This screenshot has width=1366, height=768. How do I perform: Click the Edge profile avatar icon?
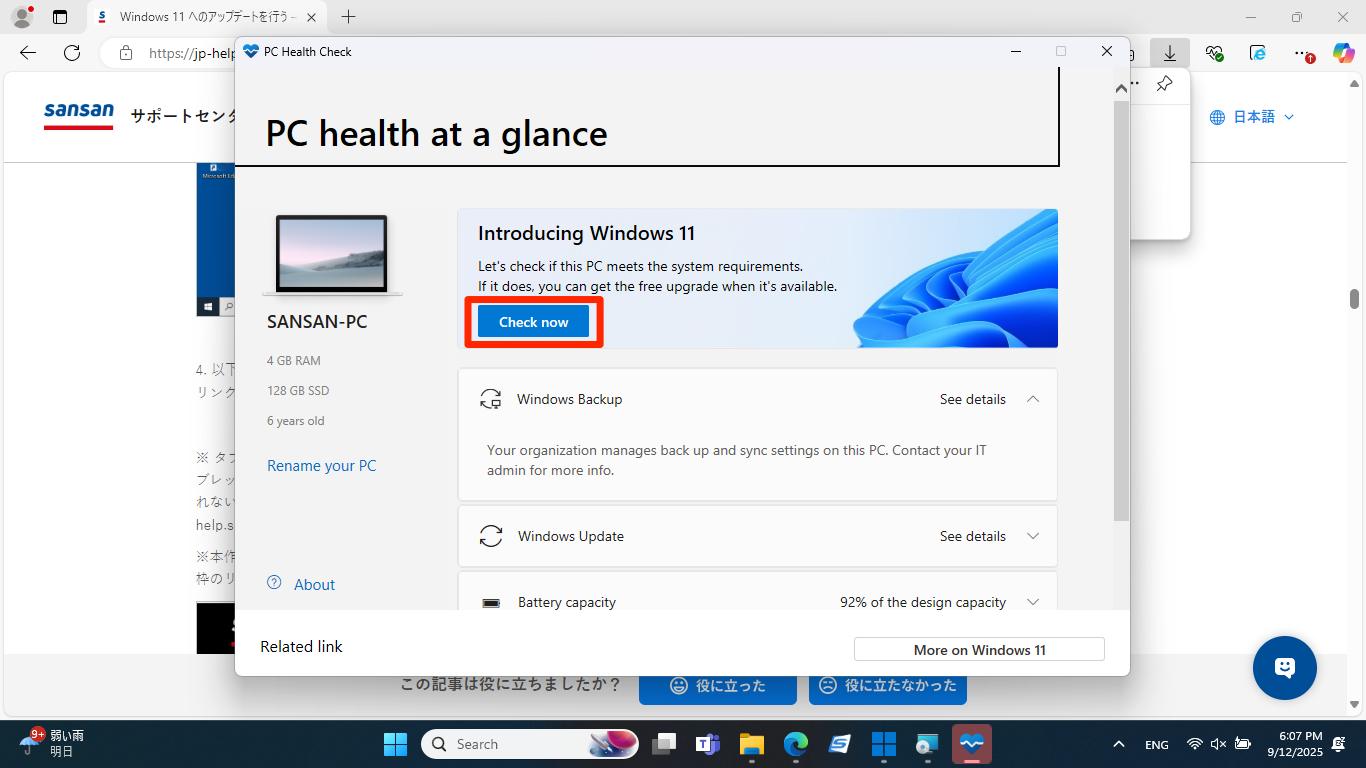click(x=21, y=17)
